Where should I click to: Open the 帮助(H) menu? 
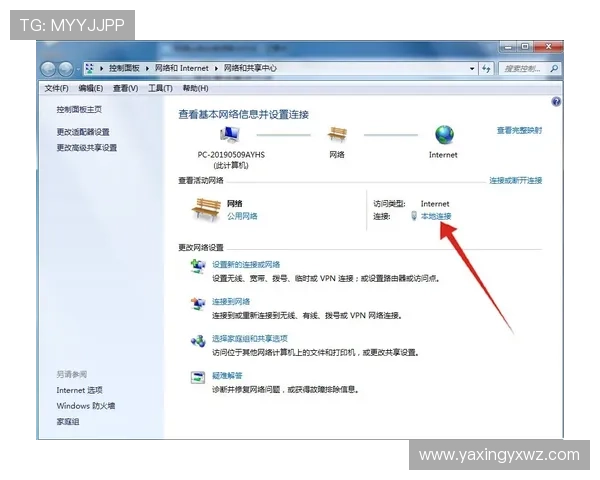point(195,88)
